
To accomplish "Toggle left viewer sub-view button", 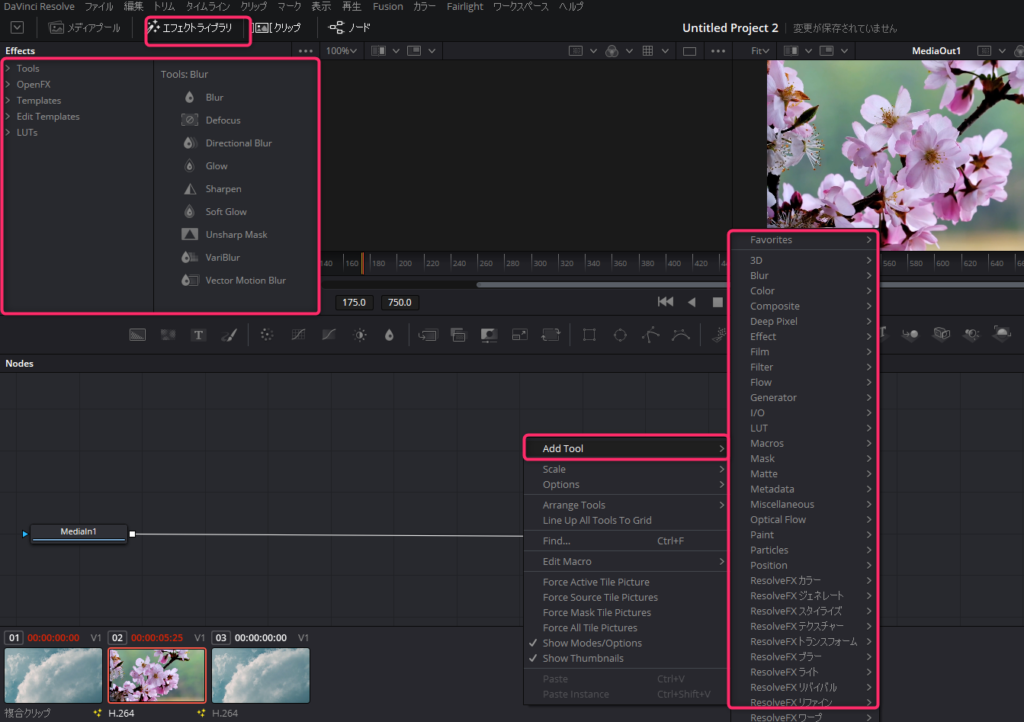I will (x=414, y=51).
